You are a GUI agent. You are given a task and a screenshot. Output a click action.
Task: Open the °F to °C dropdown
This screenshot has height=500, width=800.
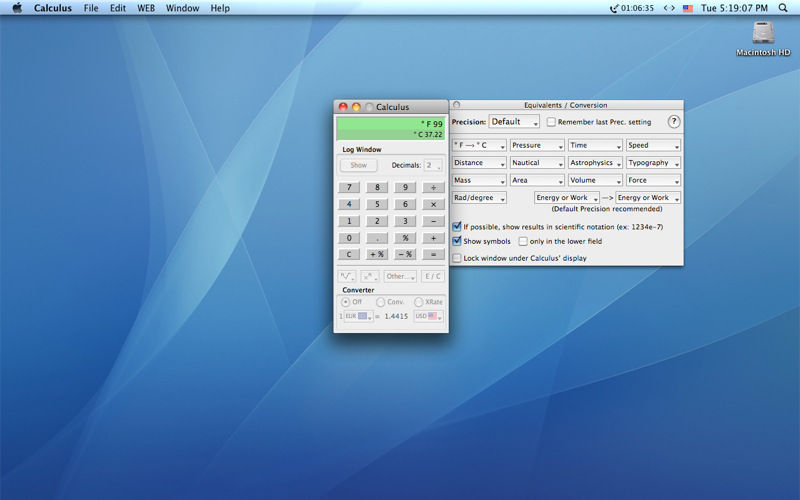[x=479, y=145]
